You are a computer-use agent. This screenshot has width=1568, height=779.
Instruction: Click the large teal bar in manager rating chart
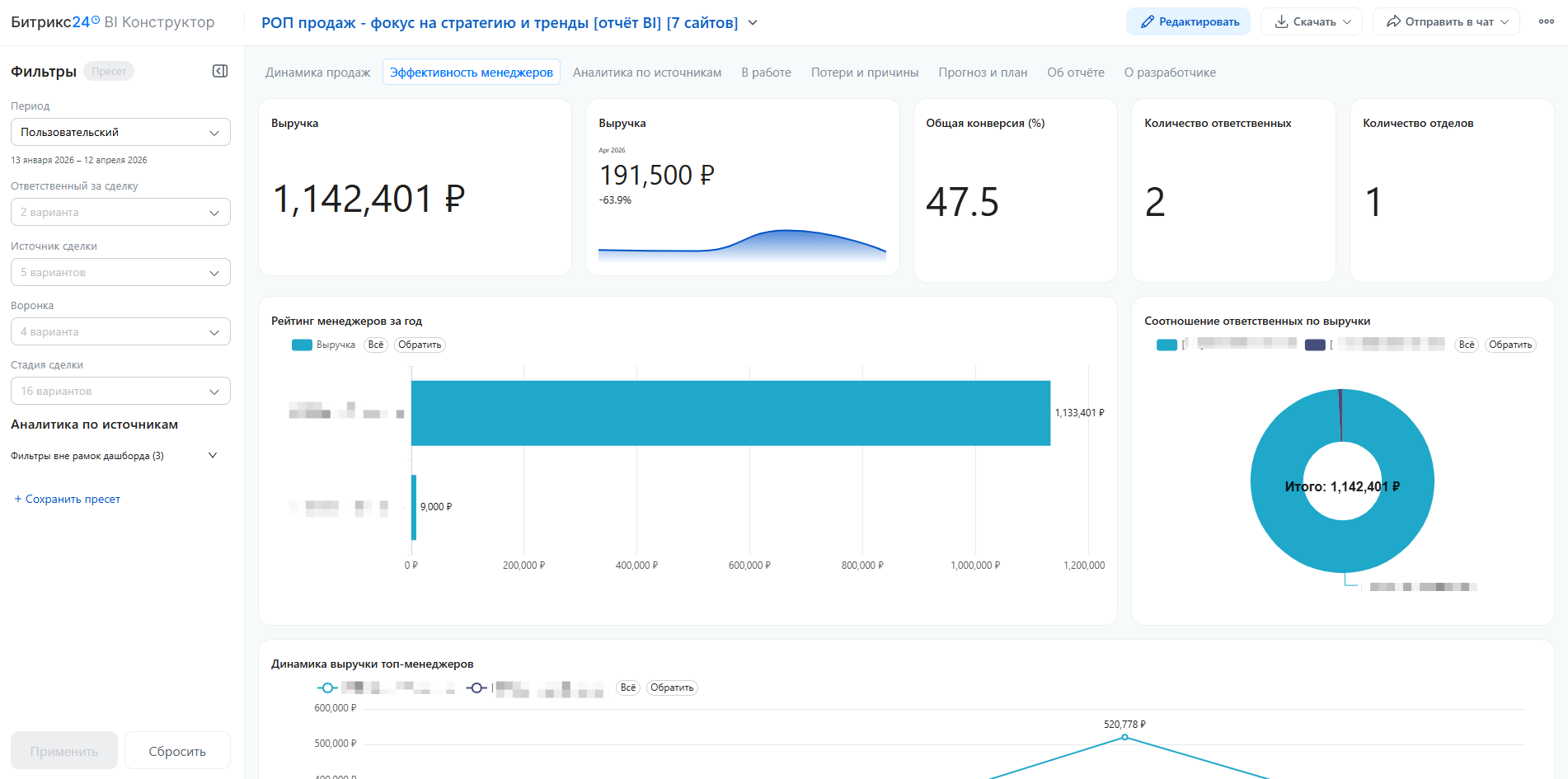coord(730,413)
